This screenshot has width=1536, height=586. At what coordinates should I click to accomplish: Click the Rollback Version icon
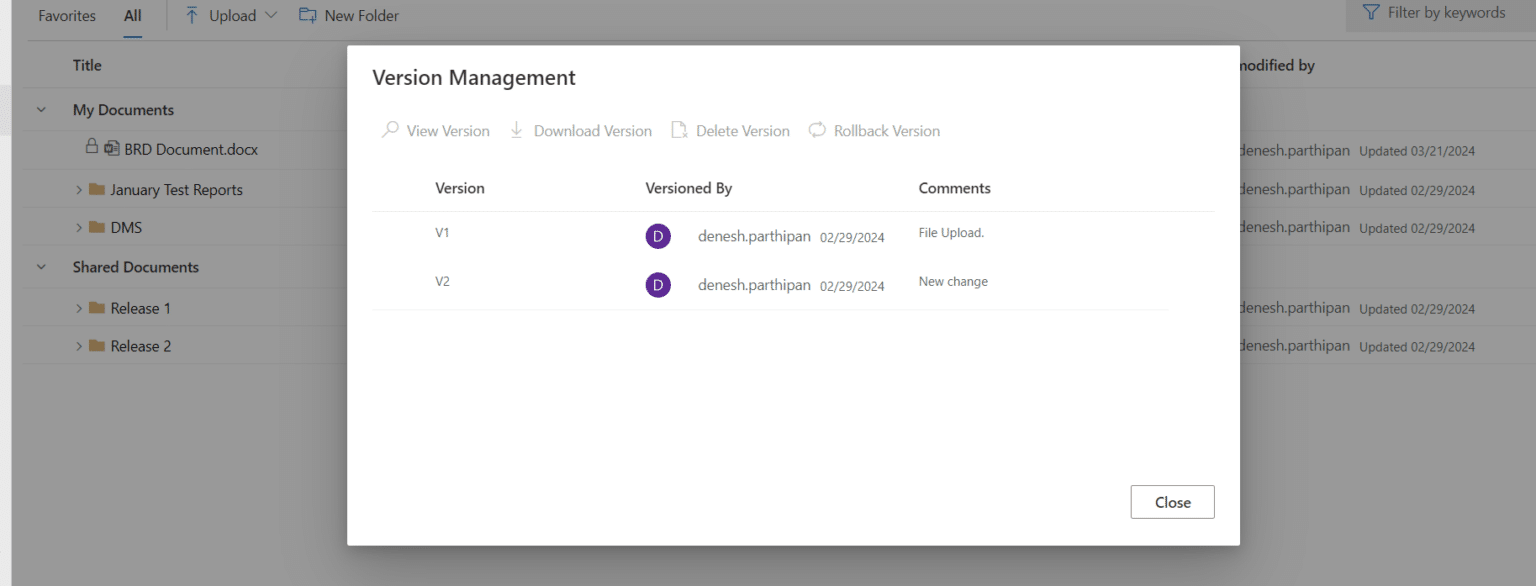click(x=817, y=130)
